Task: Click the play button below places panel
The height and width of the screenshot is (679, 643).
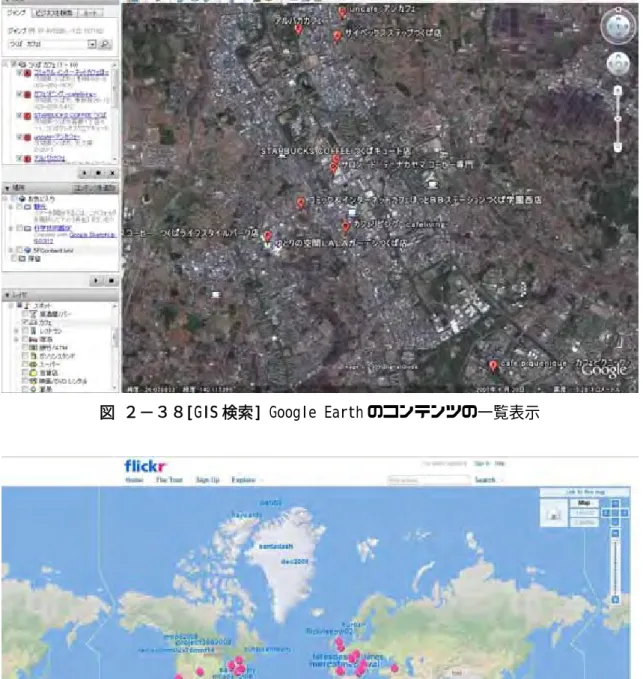Action: 96,281
